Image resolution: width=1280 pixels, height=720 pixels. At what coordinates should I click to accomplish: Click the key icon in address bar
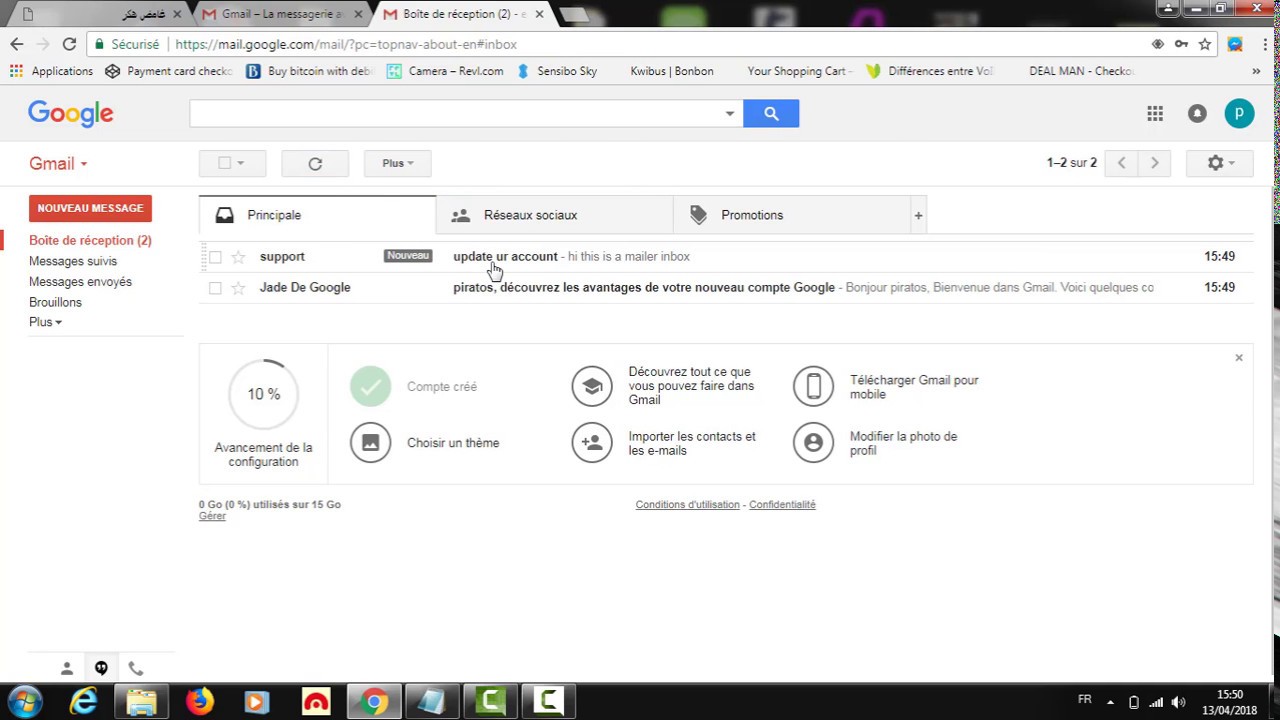point(1181,44)
